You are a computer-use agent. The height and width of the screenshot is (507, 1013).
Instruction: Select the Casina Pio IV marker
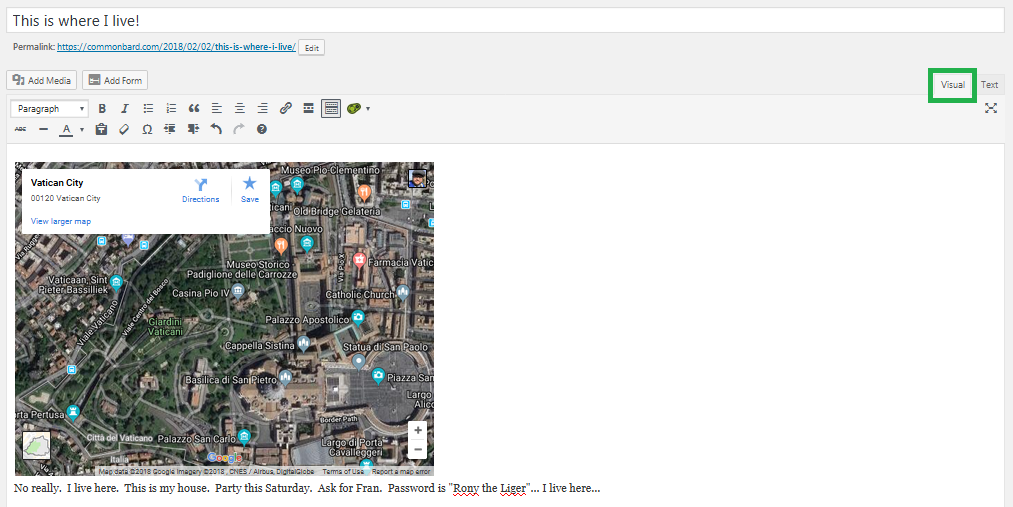pyautogui.click(x=238, y=292)
